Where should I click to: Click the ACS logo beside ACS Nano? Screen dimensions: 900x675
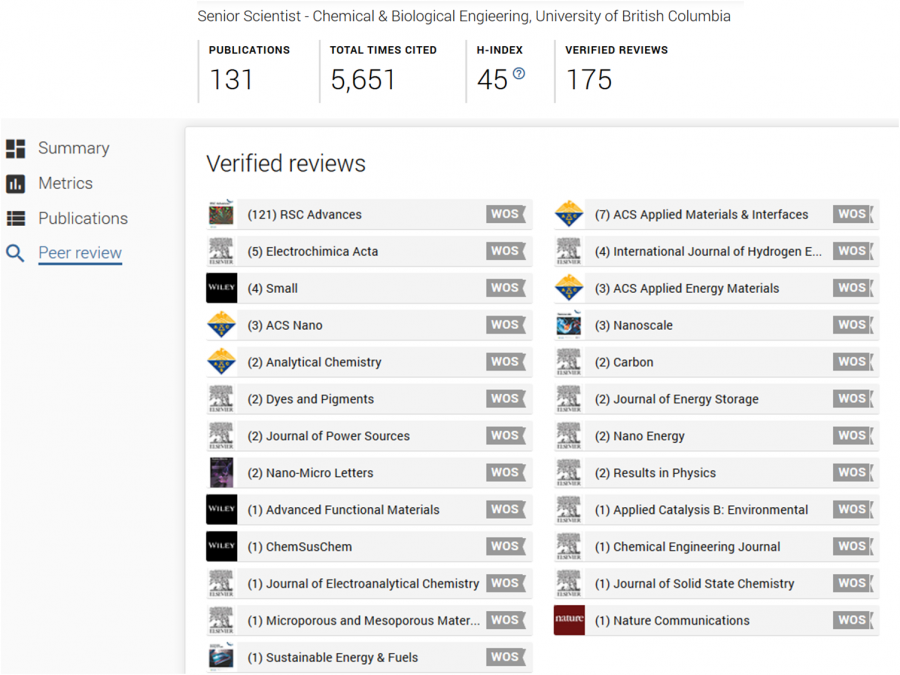tap(222, 325)
